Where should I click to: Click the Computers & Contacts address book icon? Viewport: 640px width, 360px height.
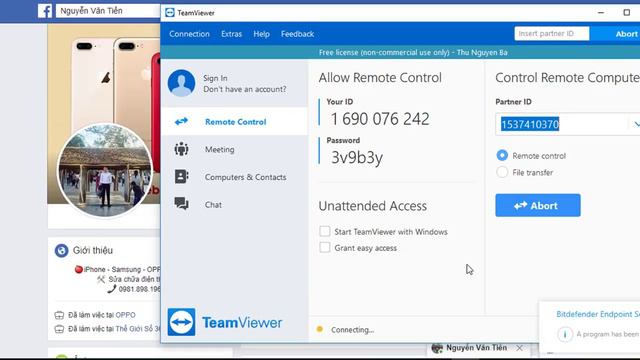(181, 176)
